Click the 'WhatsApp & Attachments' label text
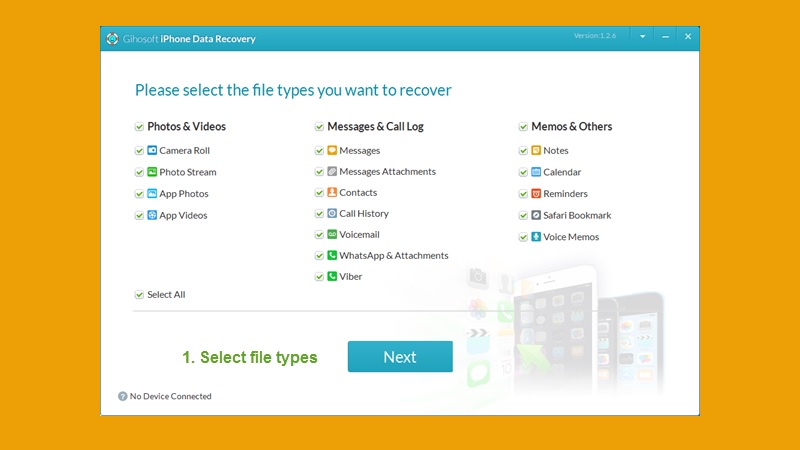Viewport: 800px width, 450px height. (394, 255)
